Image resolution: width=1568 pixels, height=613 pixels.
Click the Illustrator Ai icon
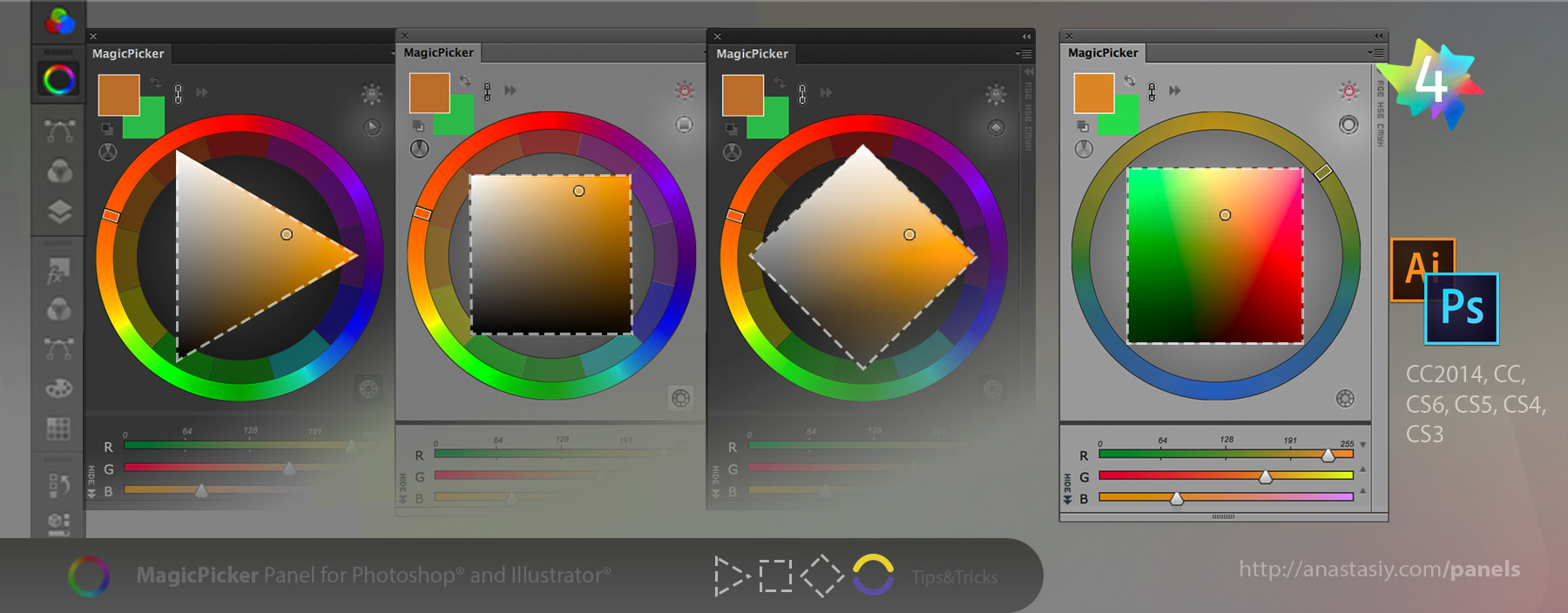tap(1422, 269)
